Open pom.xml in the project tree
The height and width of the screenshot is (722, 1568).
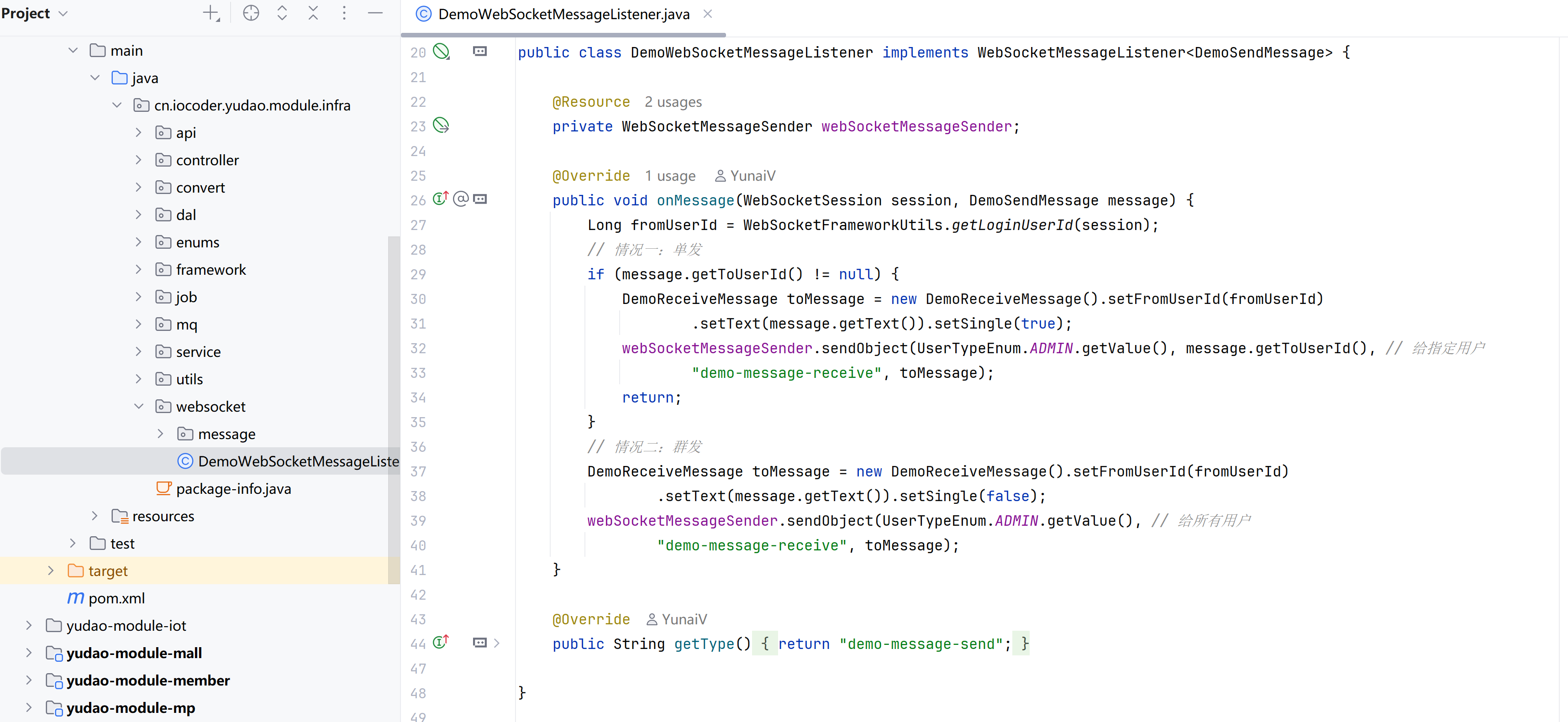(x=116, y=598)
